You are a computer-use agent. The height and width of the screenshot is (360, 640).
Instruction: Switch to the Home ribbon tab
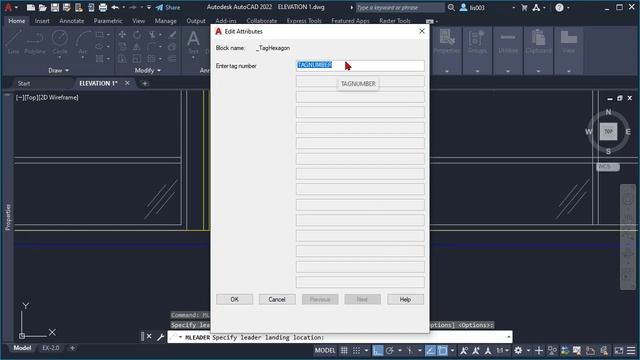coord(17,20)
